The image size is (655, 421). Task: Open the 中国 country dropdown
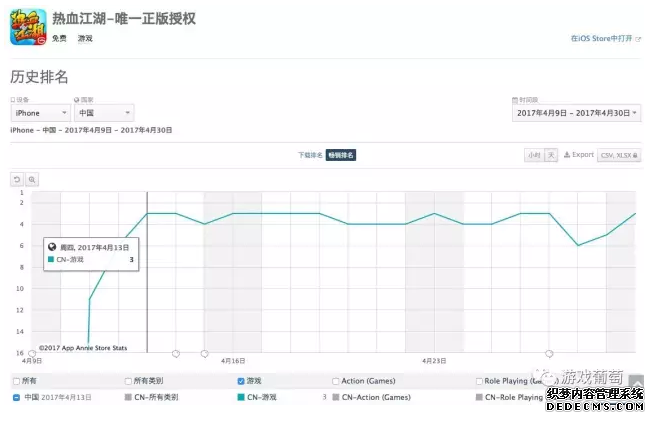[104, 113]
